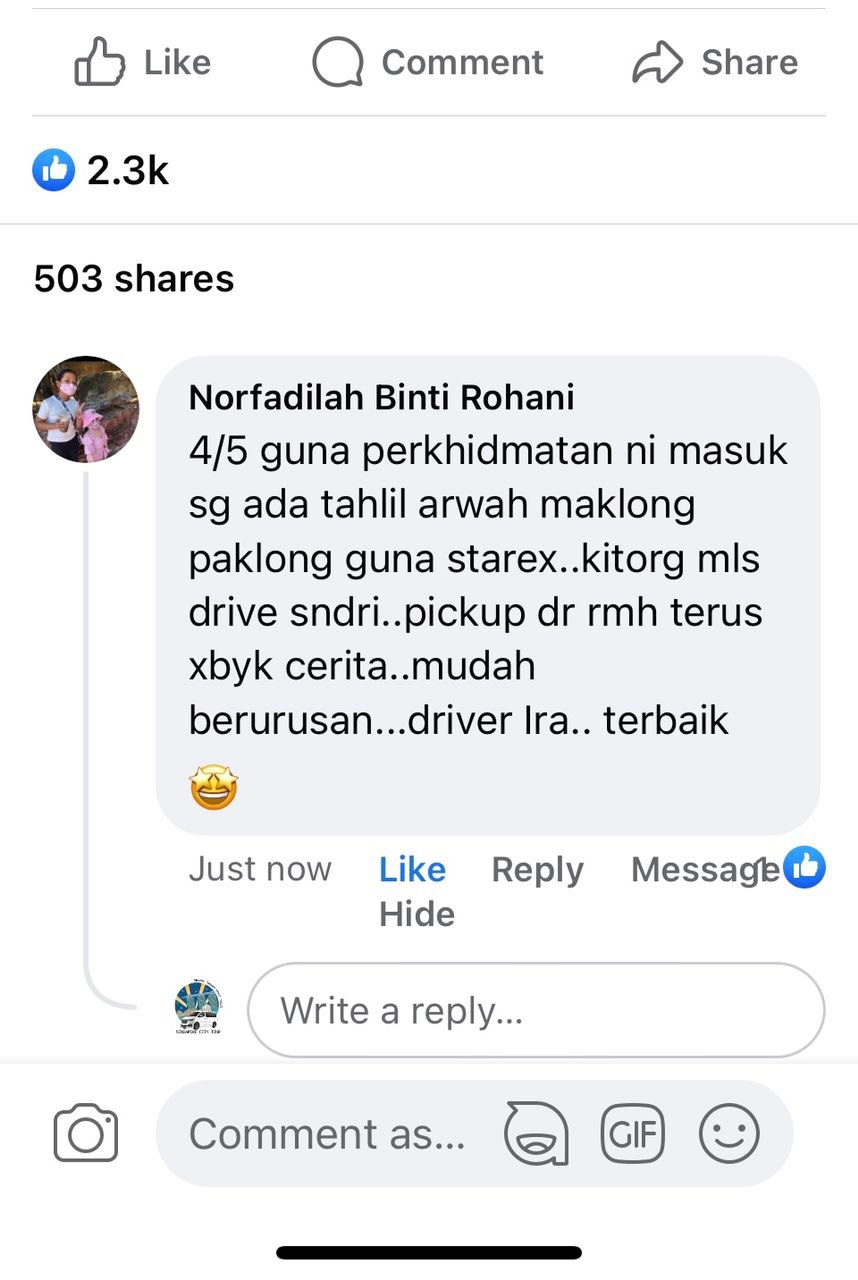Tap the Like button label

tap(177, 62)
